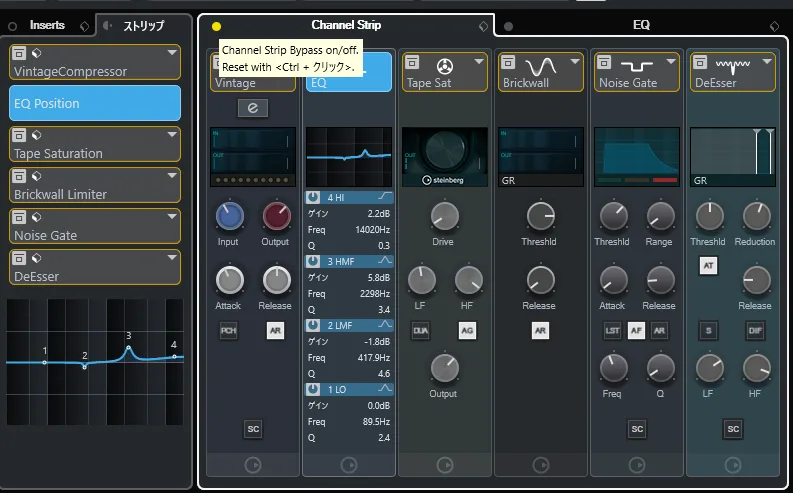The width and height of the screenshot is (793, 493).
Task: Select EQ curve point 3 in thumbnail
Action: coord(128,347)
